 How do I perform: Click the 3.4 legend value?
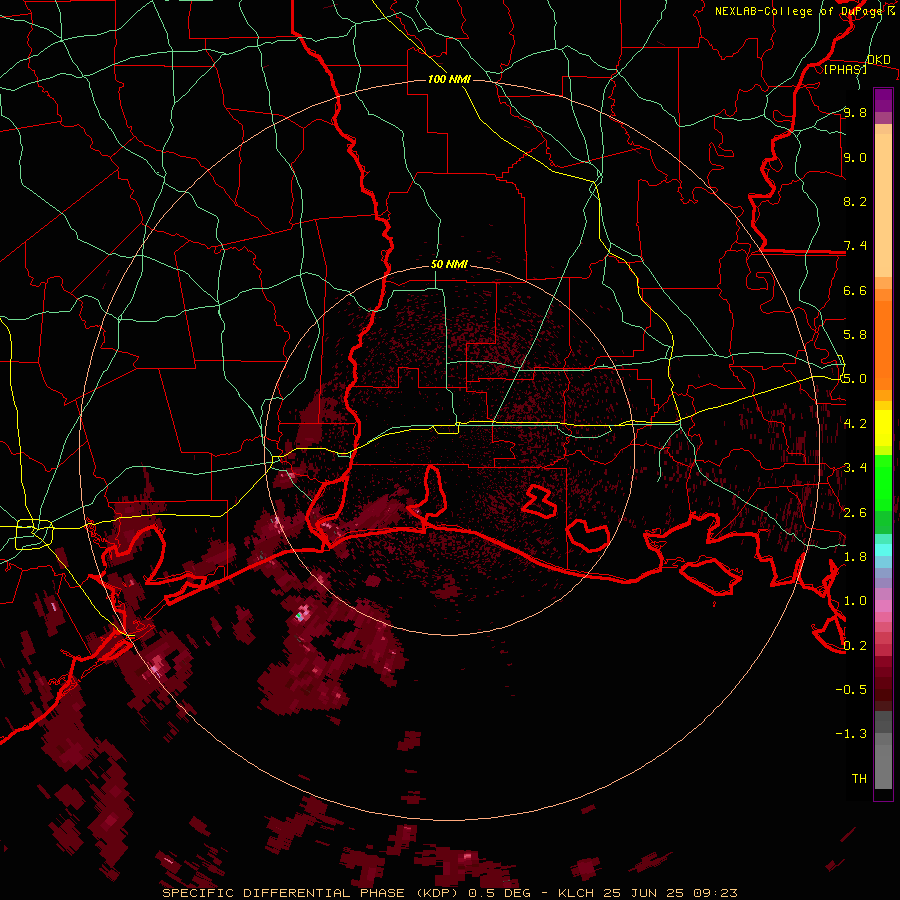855,468
